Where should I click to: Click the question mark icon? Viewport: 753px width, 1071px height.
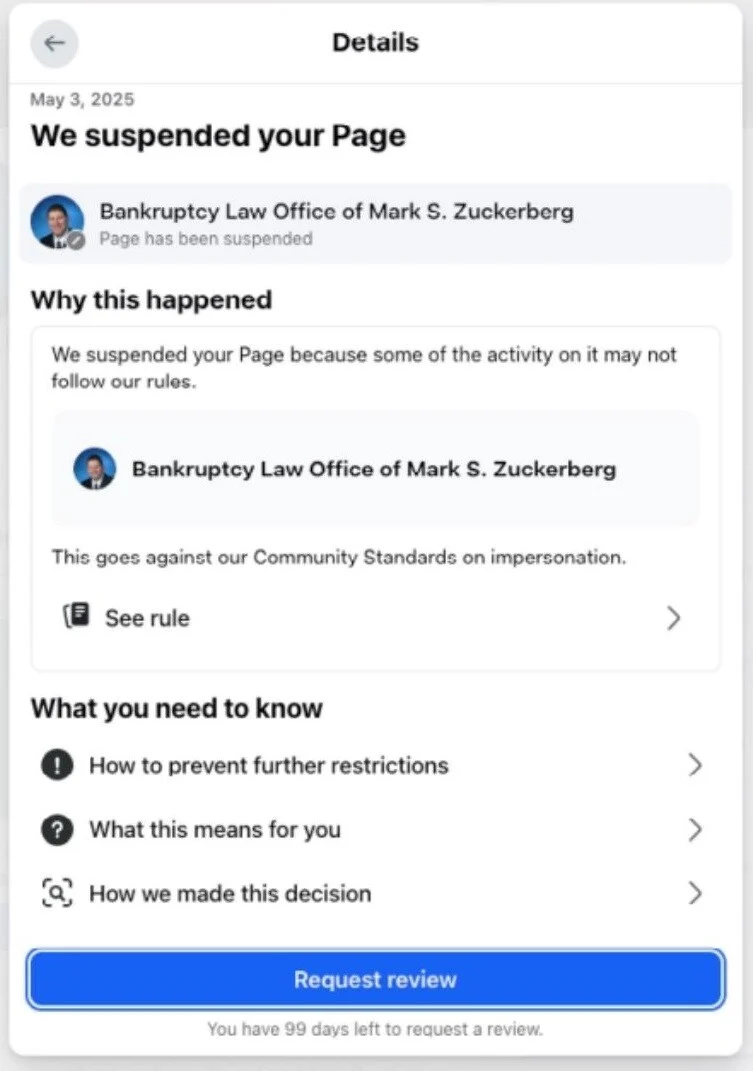(x=57, y=829)
